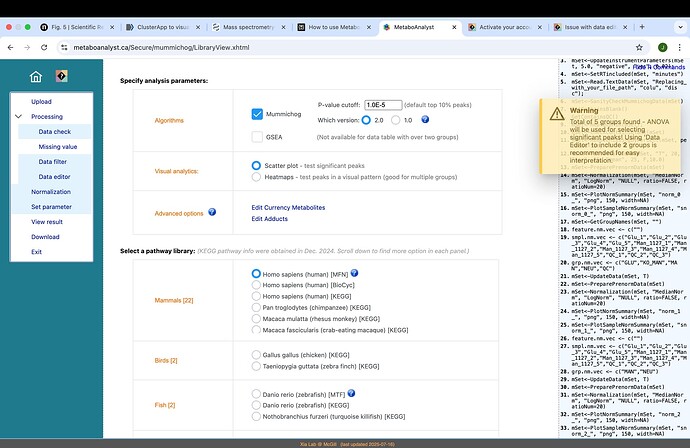The width and height of the screenshot is (690, 448).
Task: Select Homo sapiens (human) [MFN] library
Action: (256, 274)
